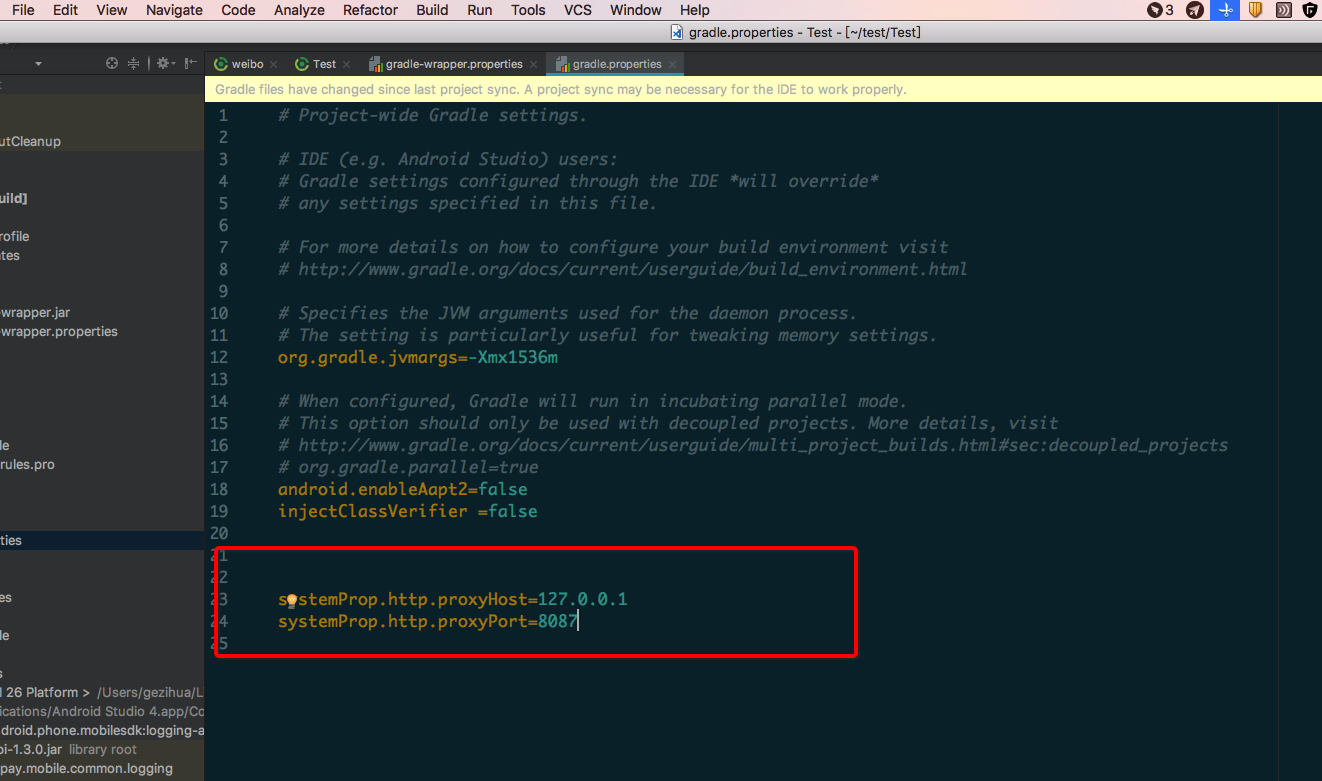This screenshot has width=1322, height=781.
Task: Click the proxyPort value 8087
Action: tap(558, 621)
